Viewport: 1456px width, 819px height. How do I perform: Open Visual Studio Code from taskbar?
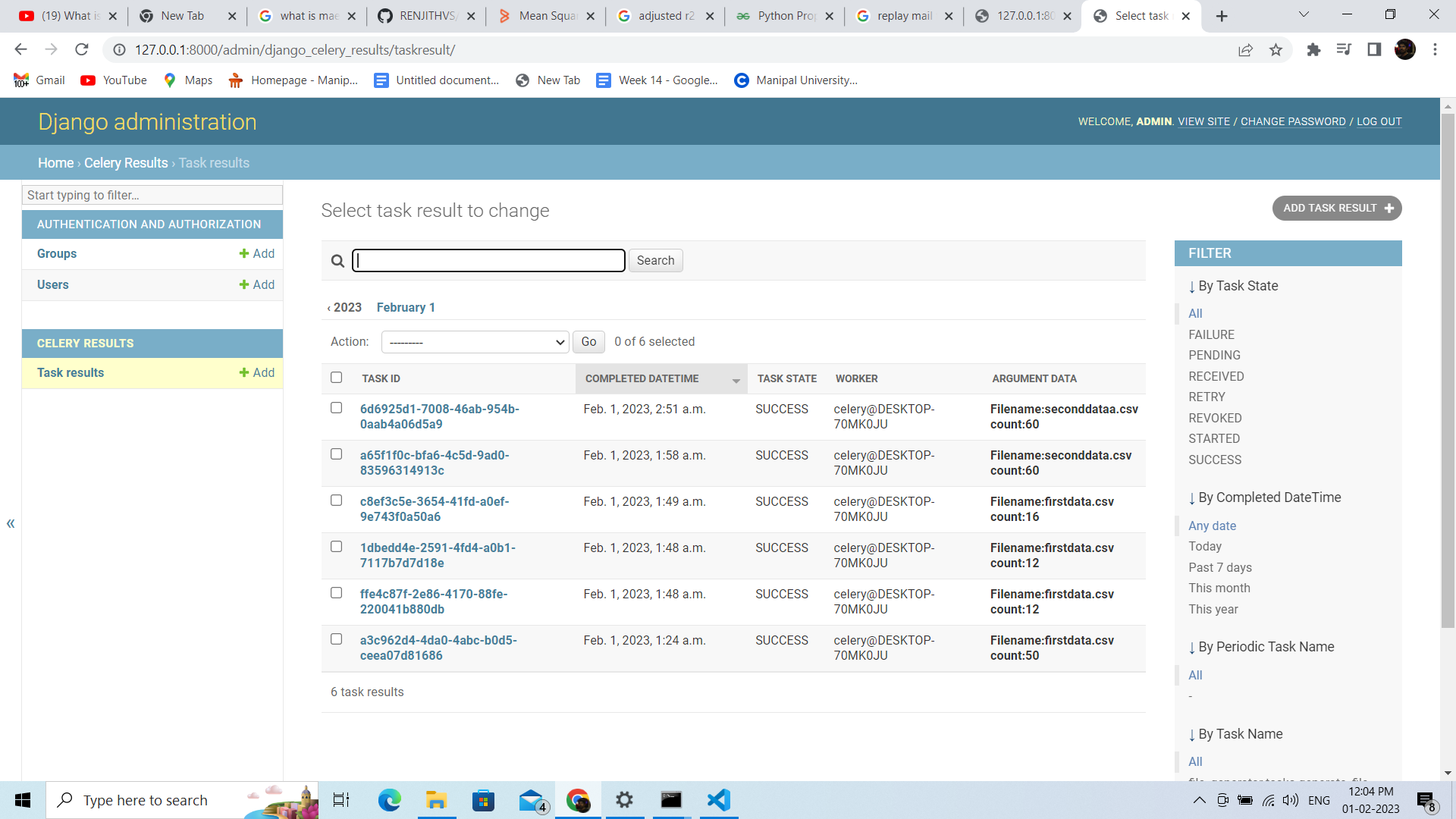pyautogui.click(x=718, y=800)
